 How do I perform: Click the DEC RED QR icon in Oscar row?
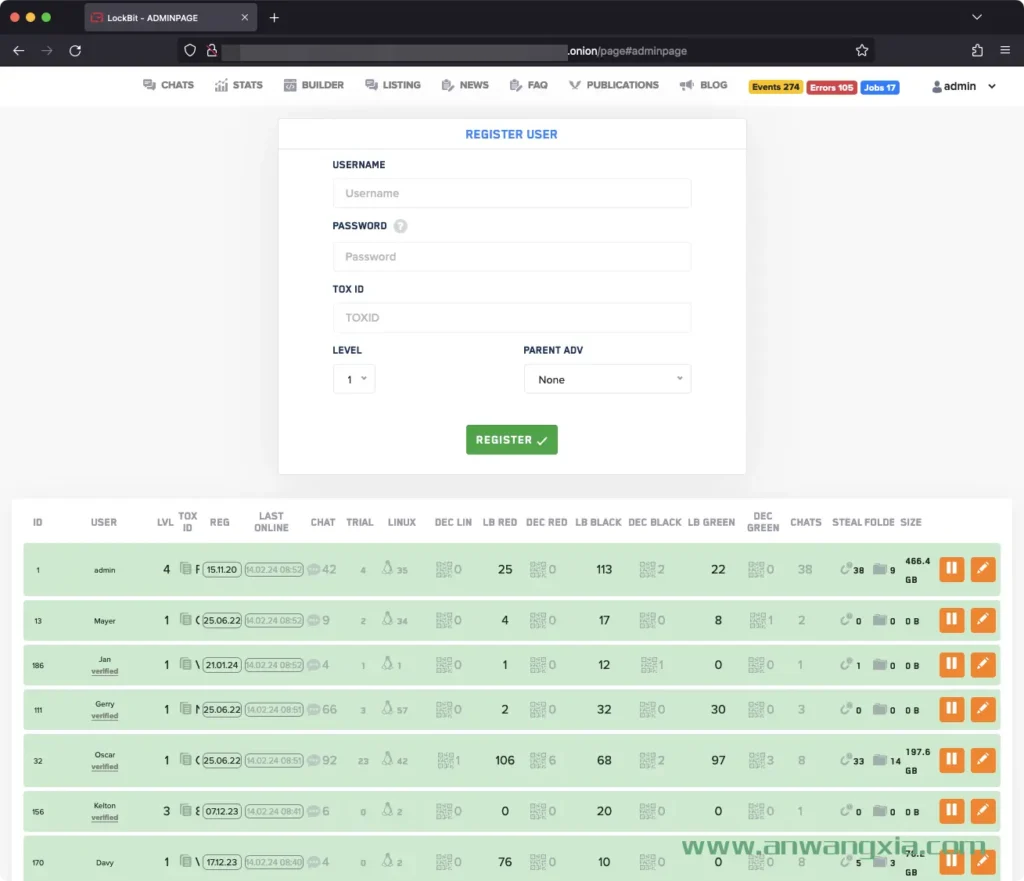click(538, 760)
